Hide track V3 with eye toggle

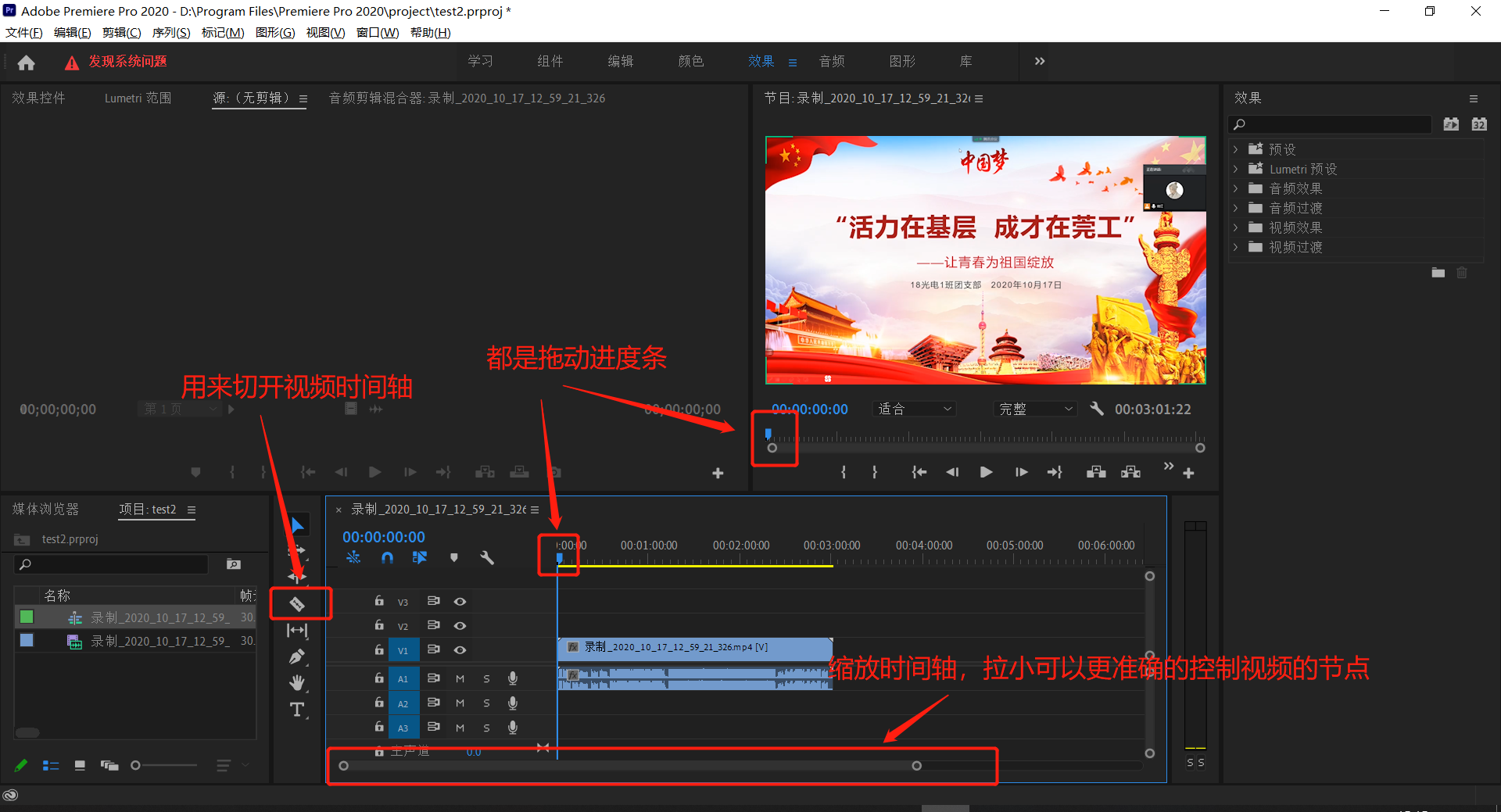pos(460,602)
